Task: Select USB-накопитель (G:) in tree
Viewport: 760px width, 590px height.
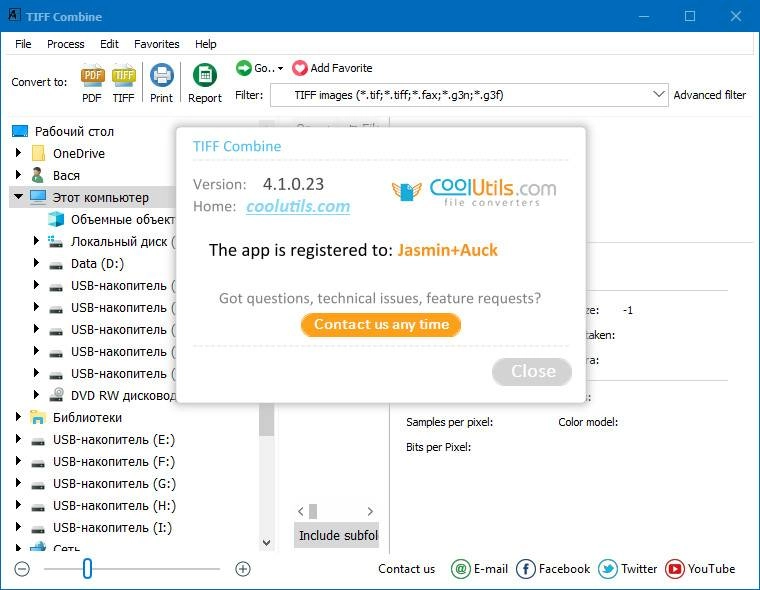Action: click(x=114, y=483)
